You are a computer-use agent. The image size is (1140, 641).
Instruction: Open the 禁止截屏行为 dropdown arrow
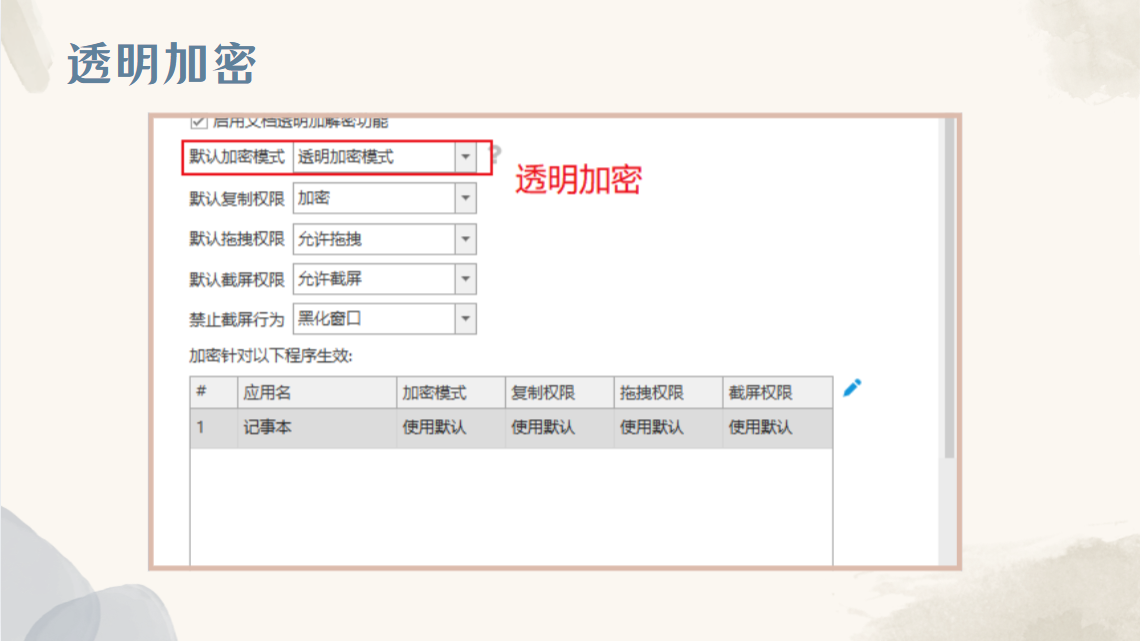pyautogui.click(x=465, y=319)
